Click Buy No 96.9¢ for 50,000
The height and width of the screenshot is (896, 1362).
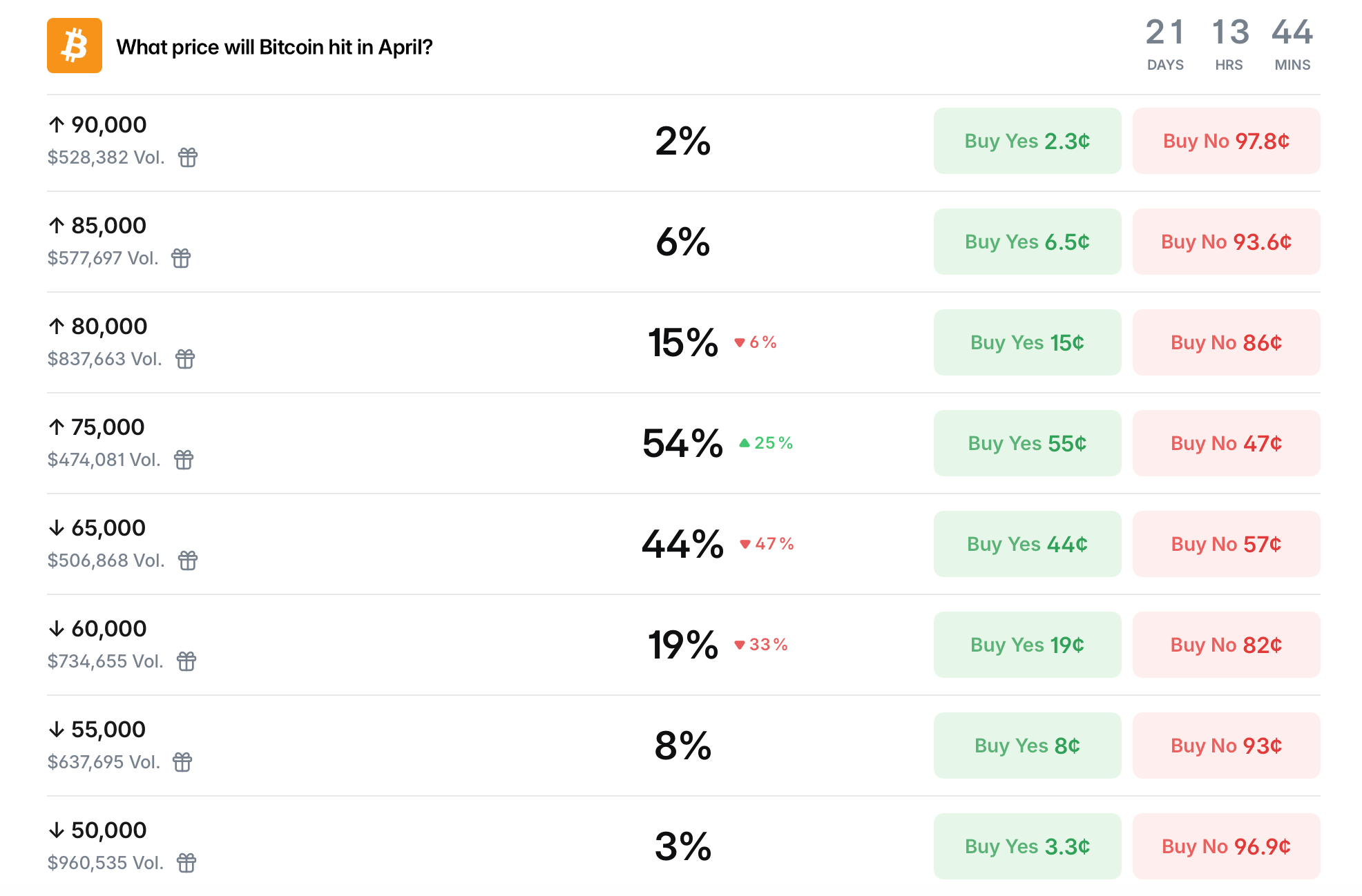pos(1225,846)
